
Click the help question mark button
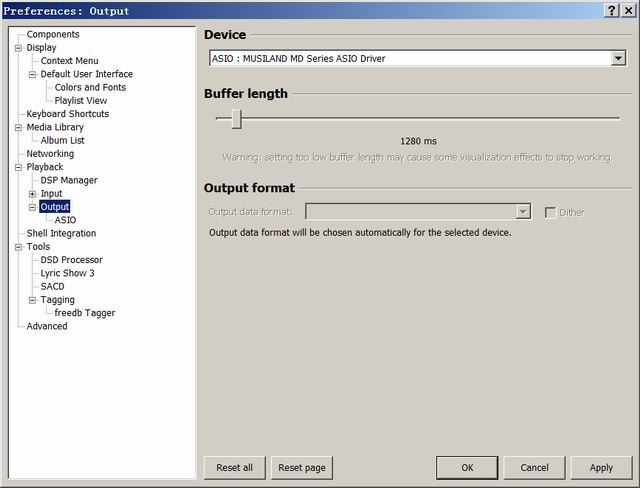point(611,10)
